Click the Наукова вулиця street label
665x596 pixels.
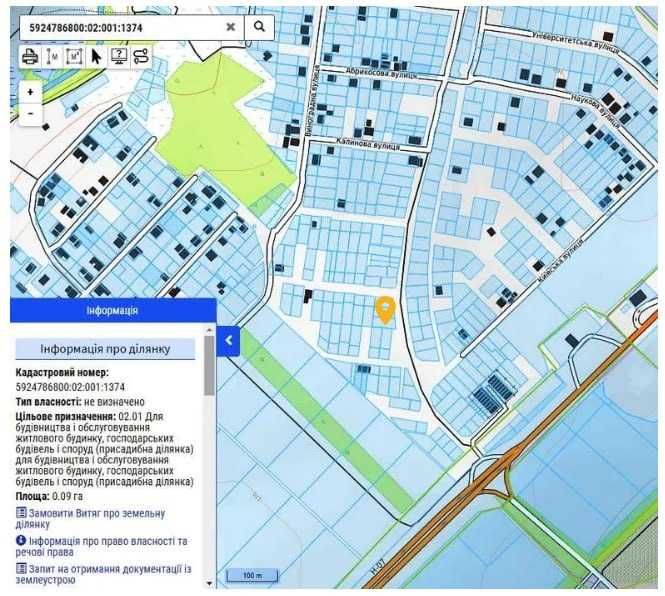(595, 110)
